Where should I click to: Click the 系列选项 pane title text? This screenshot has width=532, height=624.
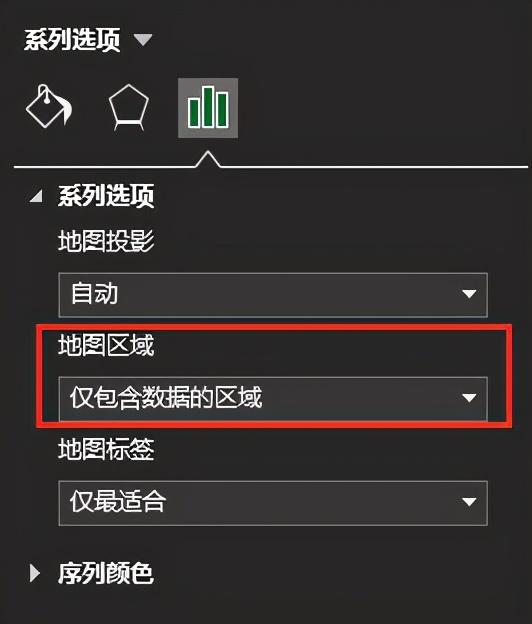click(x=72, y=40)
